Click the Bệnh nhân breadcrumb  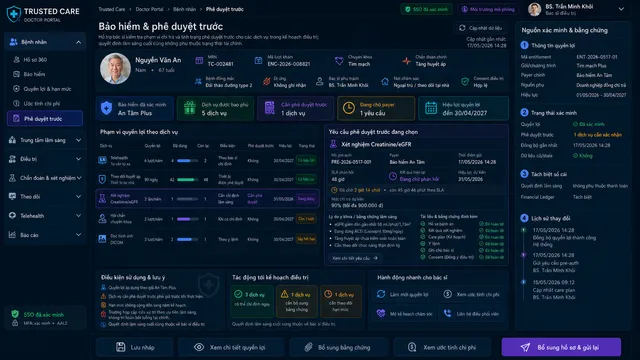[x=184, y=9]
